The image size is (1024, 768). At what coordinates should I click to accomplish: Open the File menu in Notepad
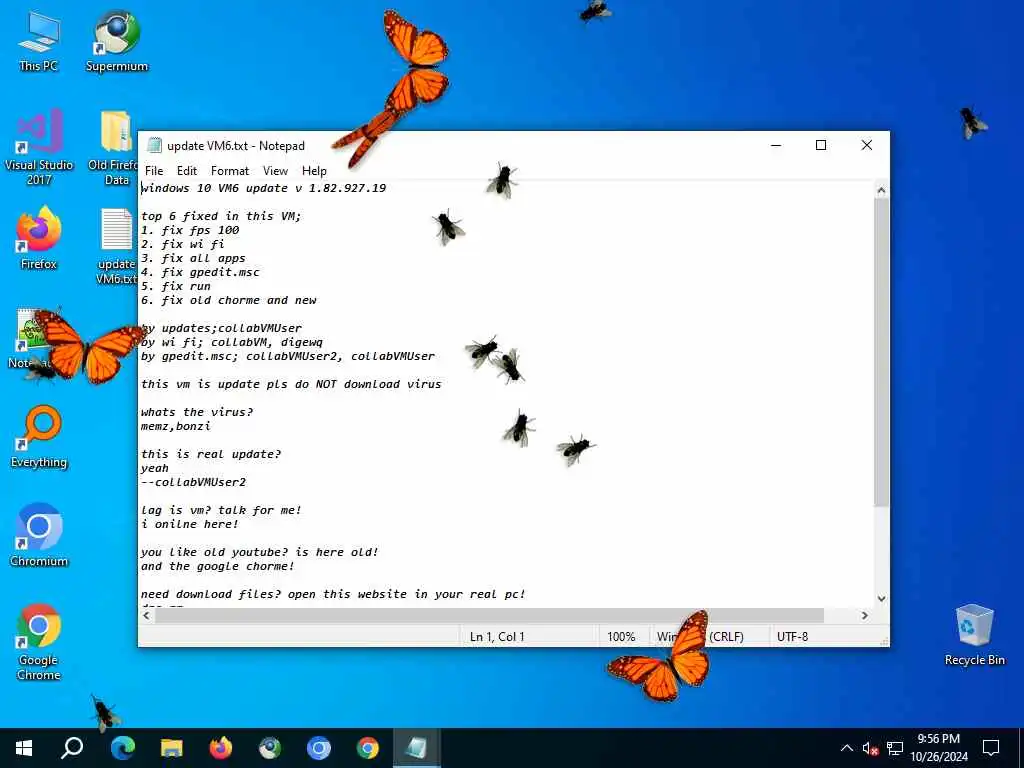coord(154,170)
